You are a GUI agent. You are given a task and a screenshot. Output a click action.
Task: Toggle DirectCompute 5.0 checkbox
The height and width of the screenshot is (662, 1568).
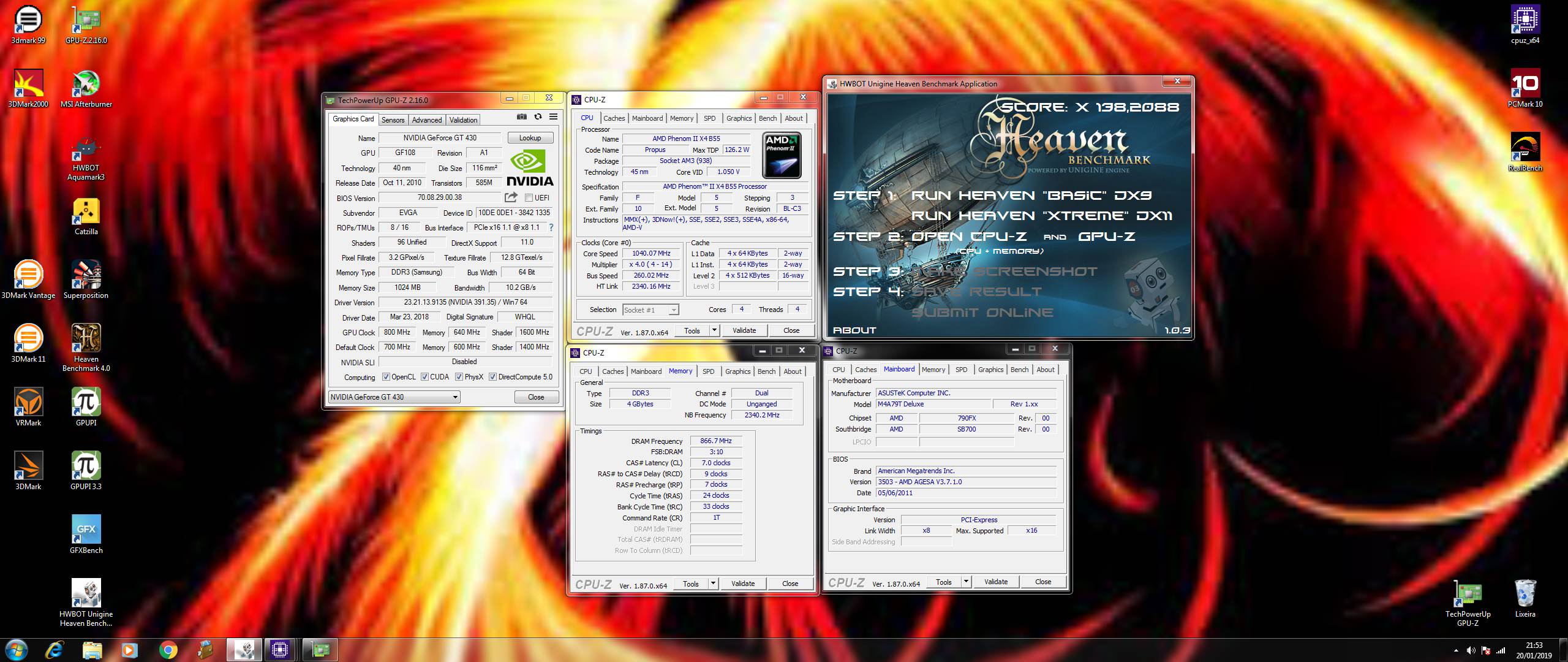tap(492, 377)
